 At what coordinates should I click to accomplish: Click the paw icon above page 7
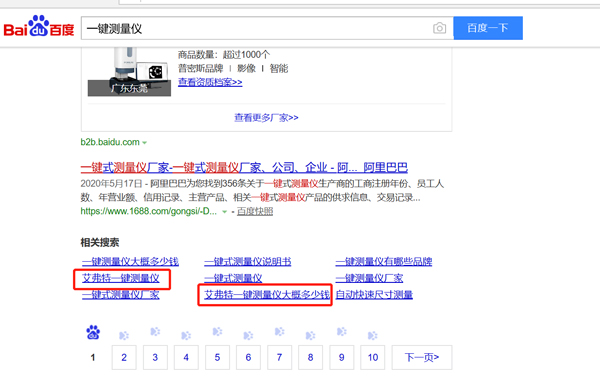279,331
